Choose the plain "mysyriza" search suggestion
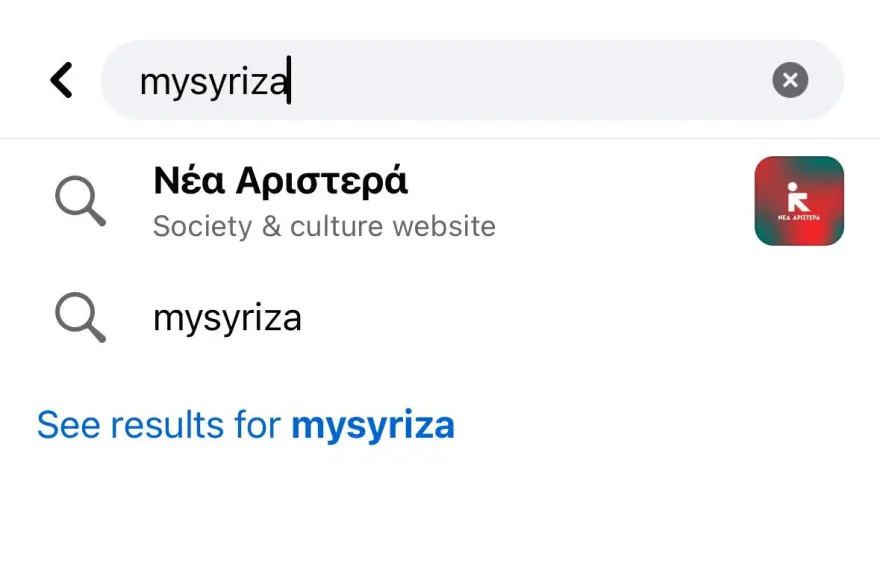The width and height of the screenshot is (880, 564). pyautogui.click(x=227, y=318)
